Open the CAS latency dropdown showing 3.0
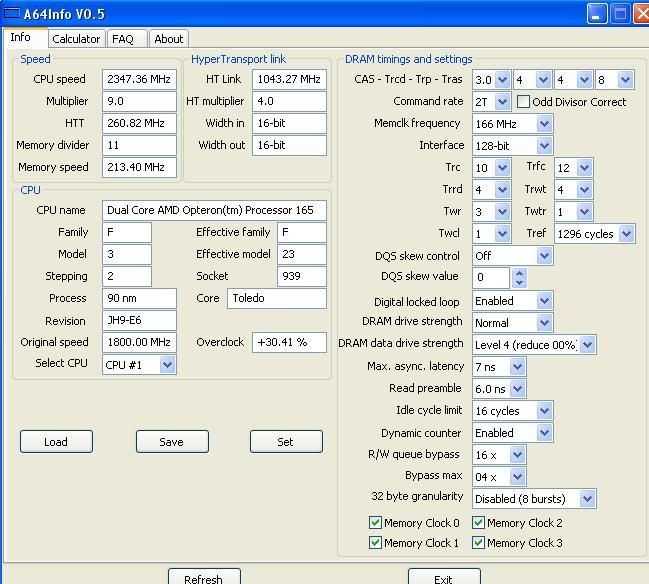The image size is (649, 584). click(x=491, y=79)
